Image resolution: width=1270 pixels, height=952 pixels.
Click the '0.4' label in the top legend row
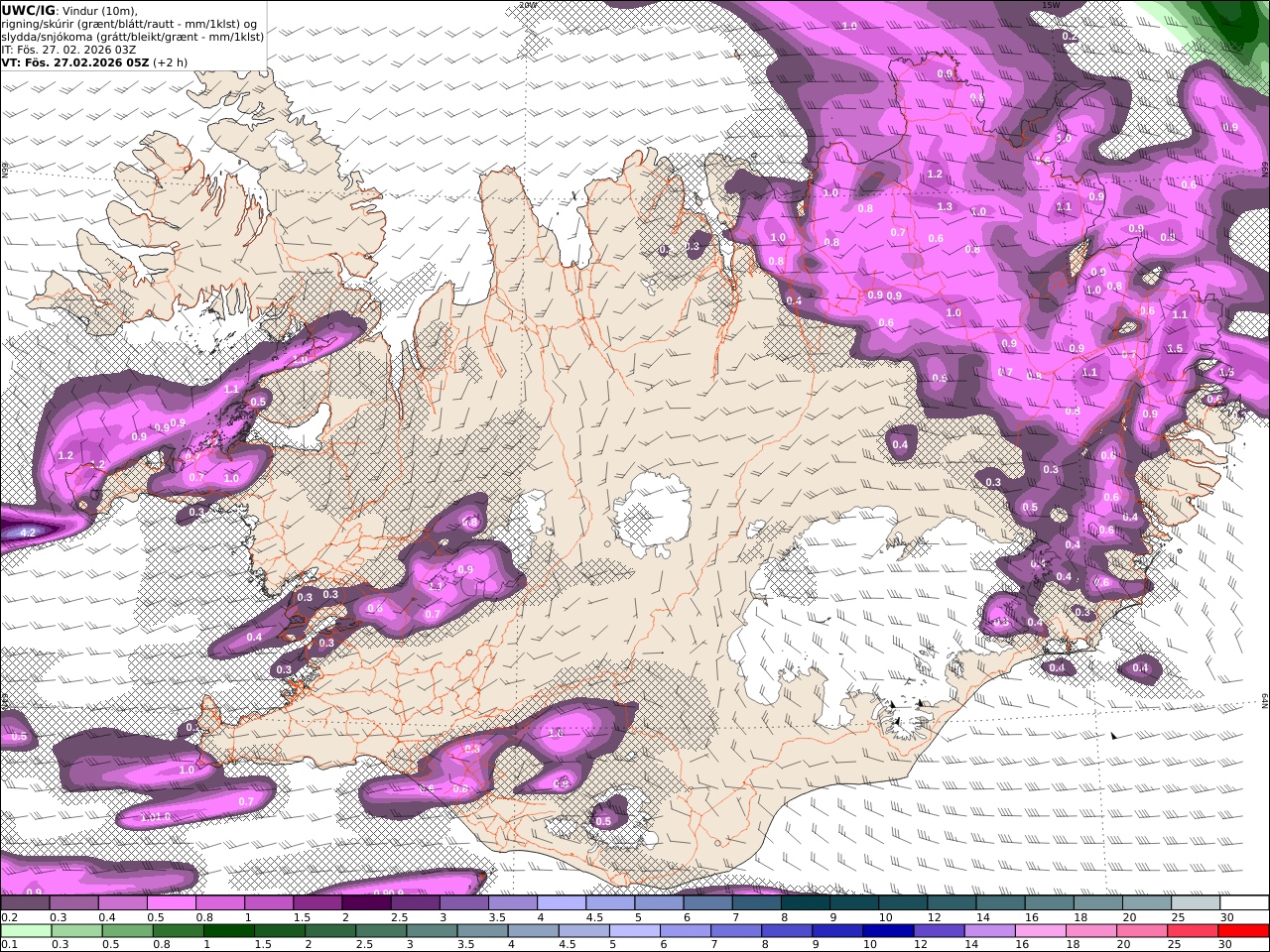click(x=106, y=917)
